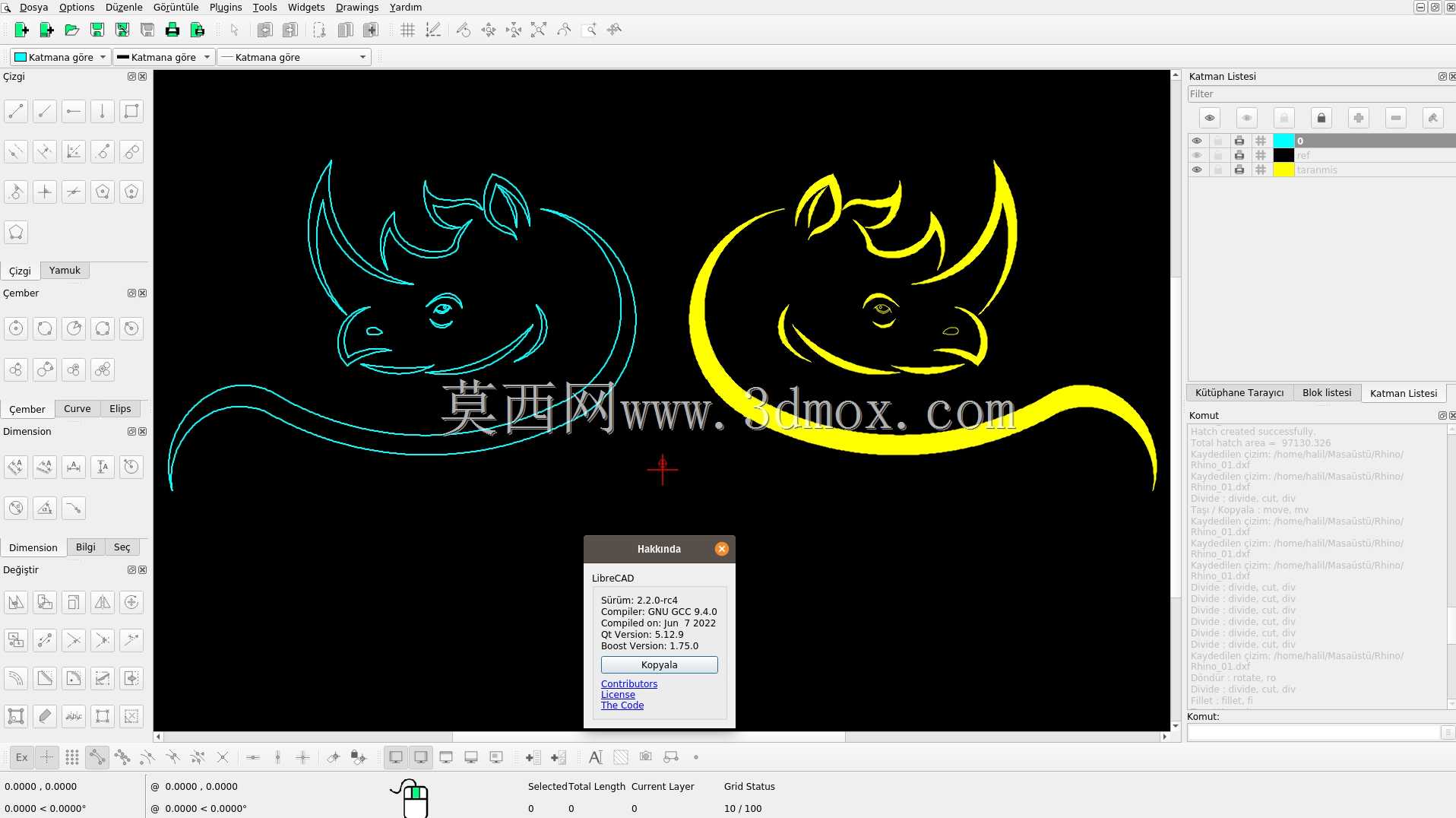Toggle Ex exclusive snap mode
This screenshot has height=818, width=1456.
point(22,757)
